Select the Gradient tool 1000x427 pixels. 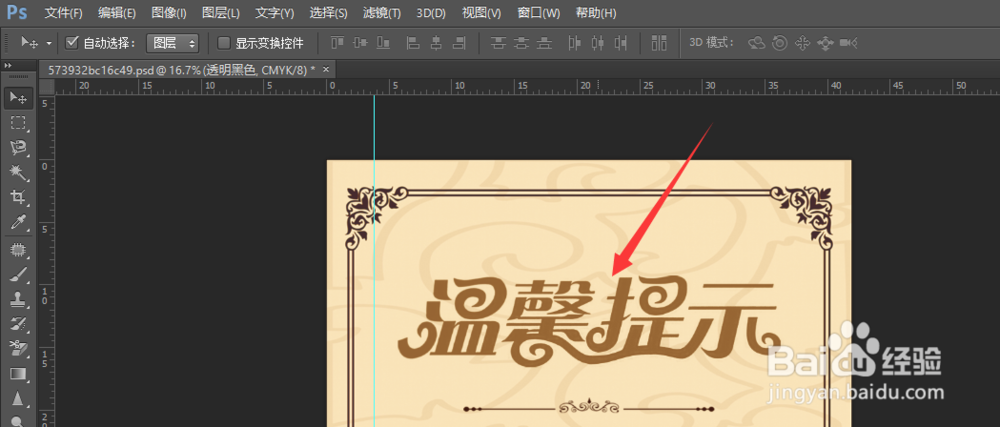18,373
